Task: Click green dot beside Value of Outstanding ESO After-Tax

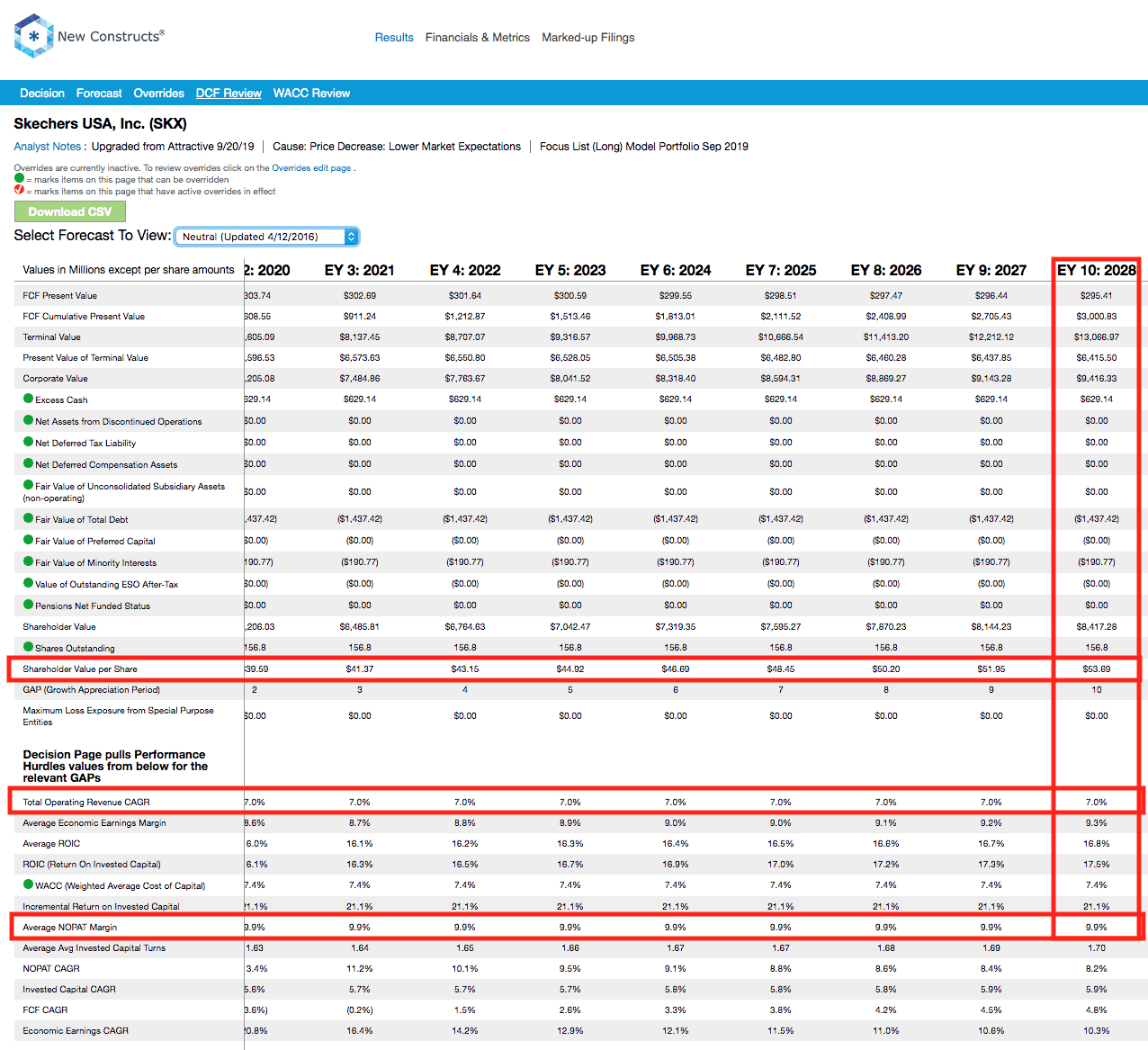Action: (x=28, y=583)
